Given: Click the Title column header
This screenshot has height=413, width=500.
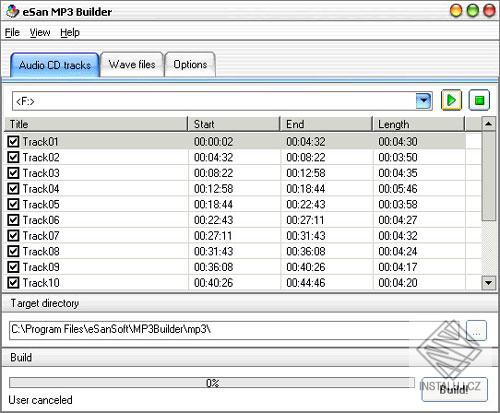Looking at the screenshot, I should click(x=96, y=124).
